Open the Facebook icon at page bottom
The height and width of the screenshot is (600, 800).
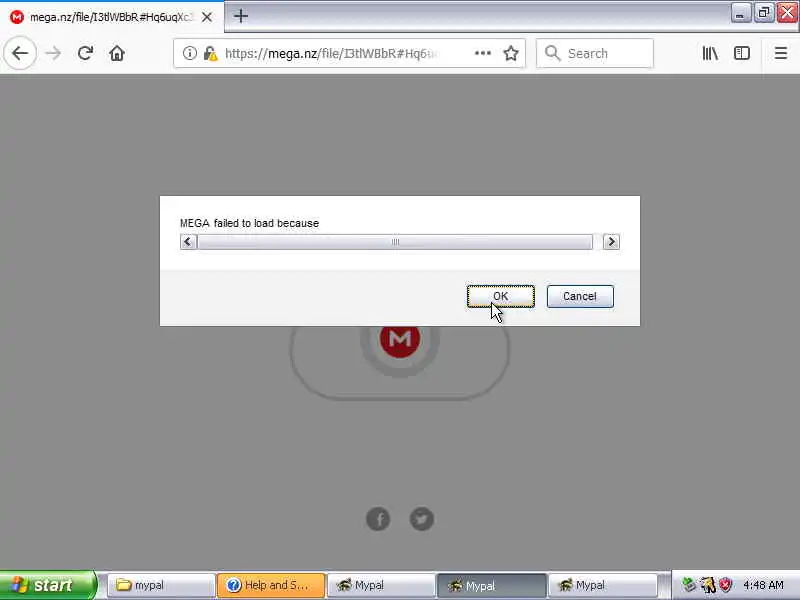pos(378,519)
